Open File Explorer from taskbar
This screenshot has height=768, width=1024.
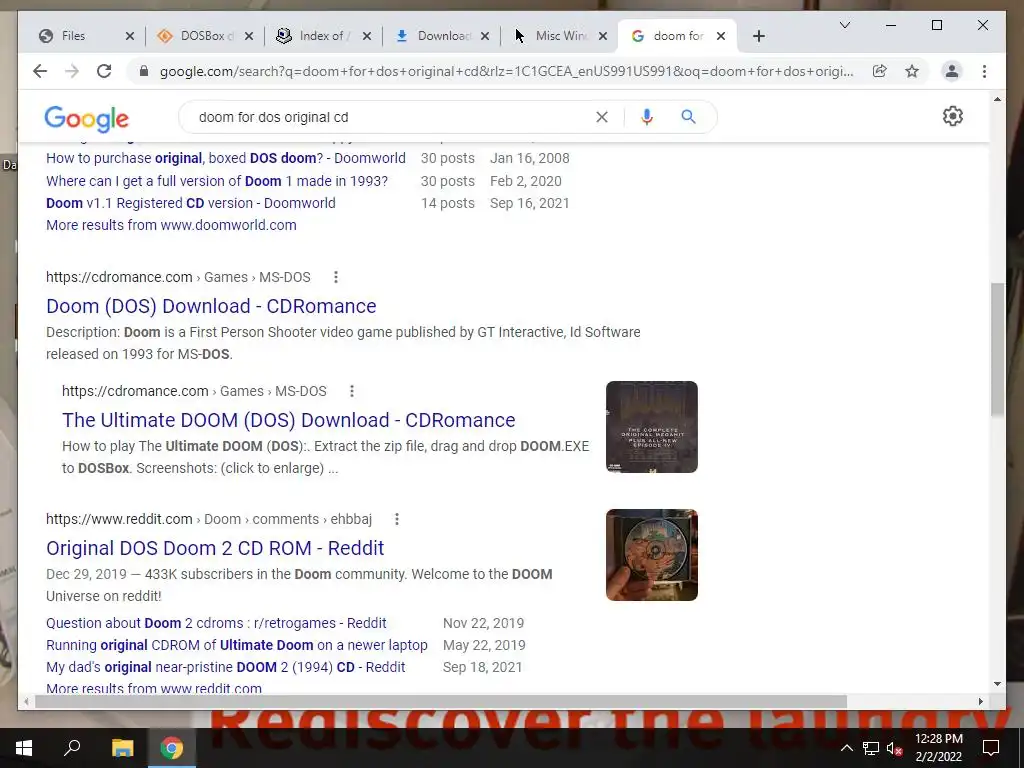click(122, 748)
